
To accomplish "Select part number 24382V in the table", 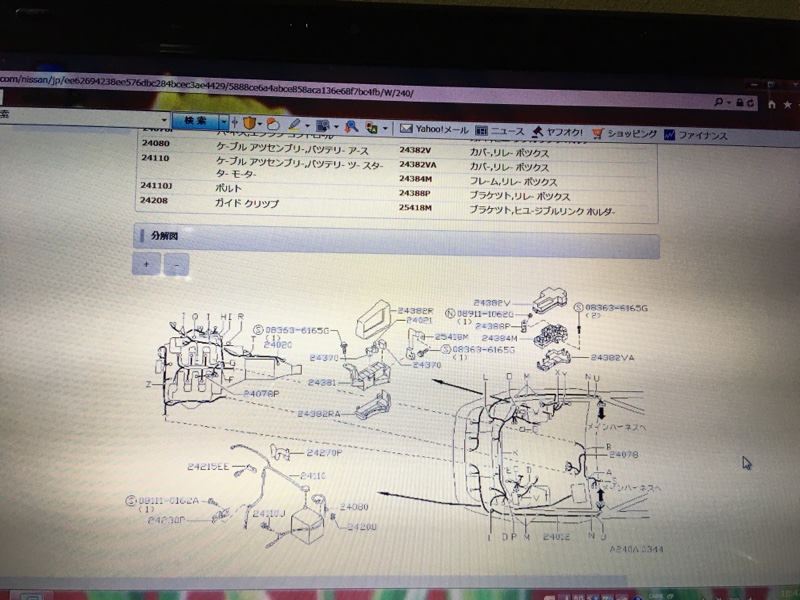I will [x=415, y=150].
